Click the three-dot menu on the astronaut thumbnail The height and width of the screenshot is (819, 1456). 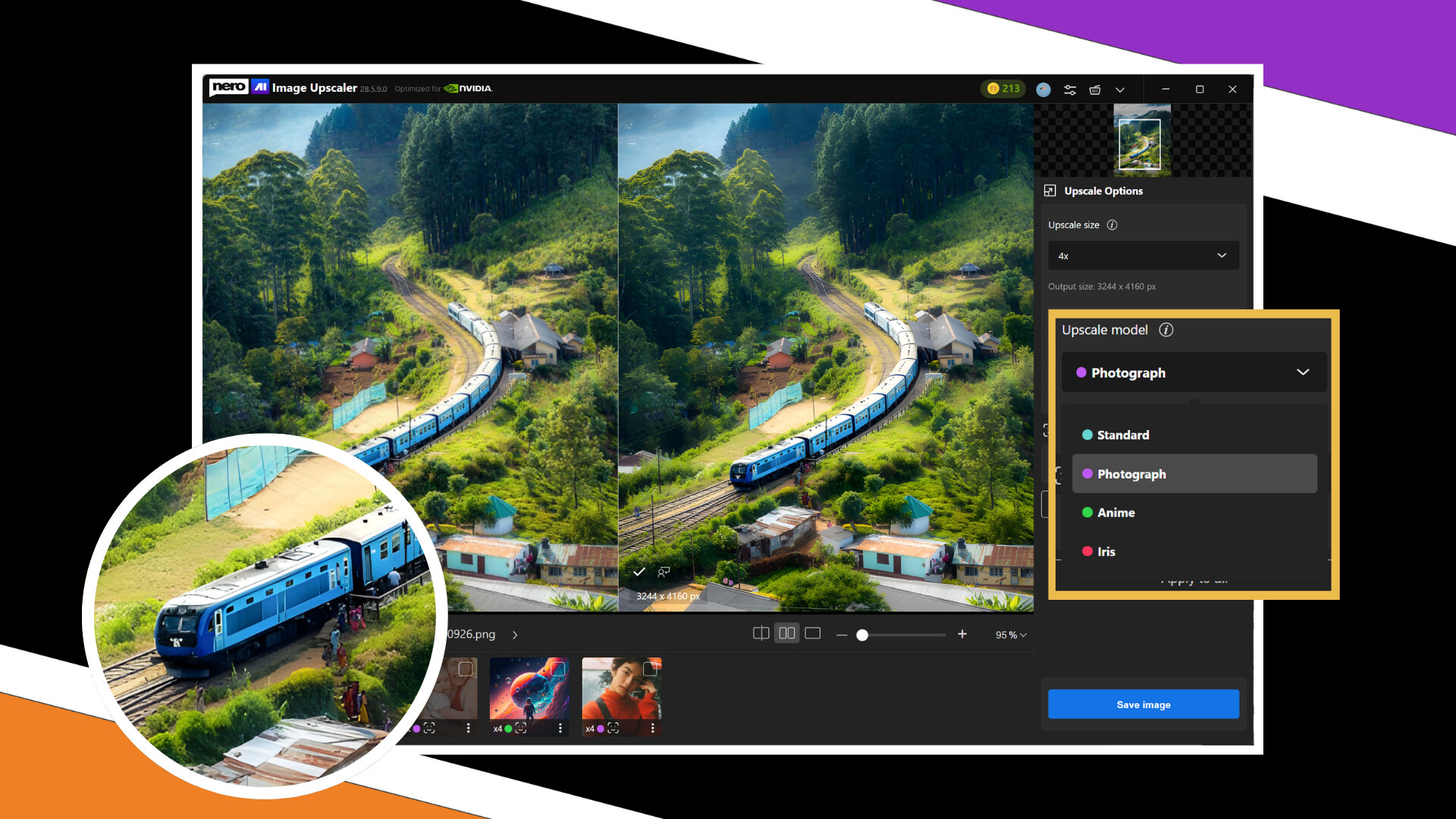560,728
